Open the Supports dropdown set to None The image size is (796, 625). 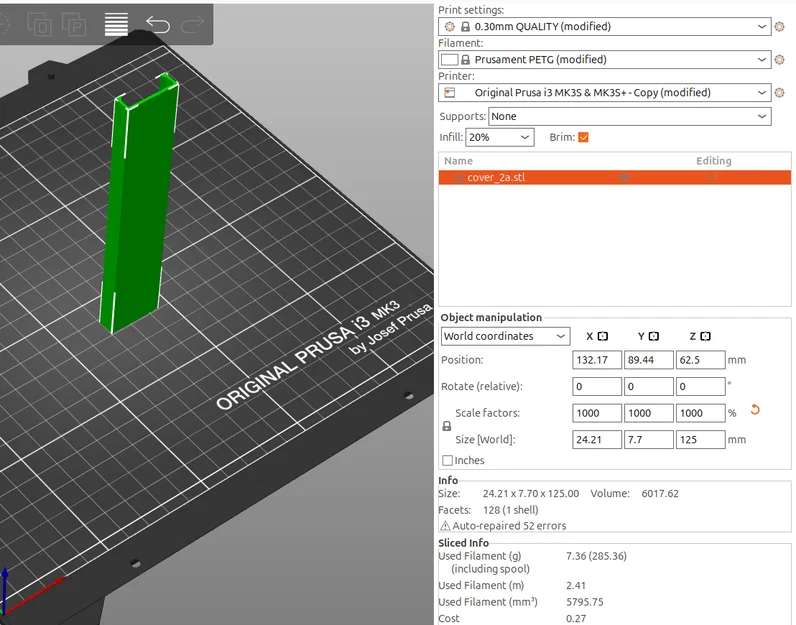pos(629,116)
